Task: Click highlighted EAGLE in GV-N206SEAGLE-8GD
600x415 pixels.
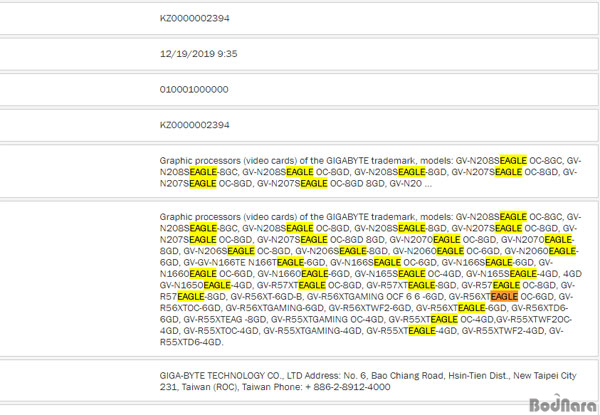Action: [x=352, y=251]
